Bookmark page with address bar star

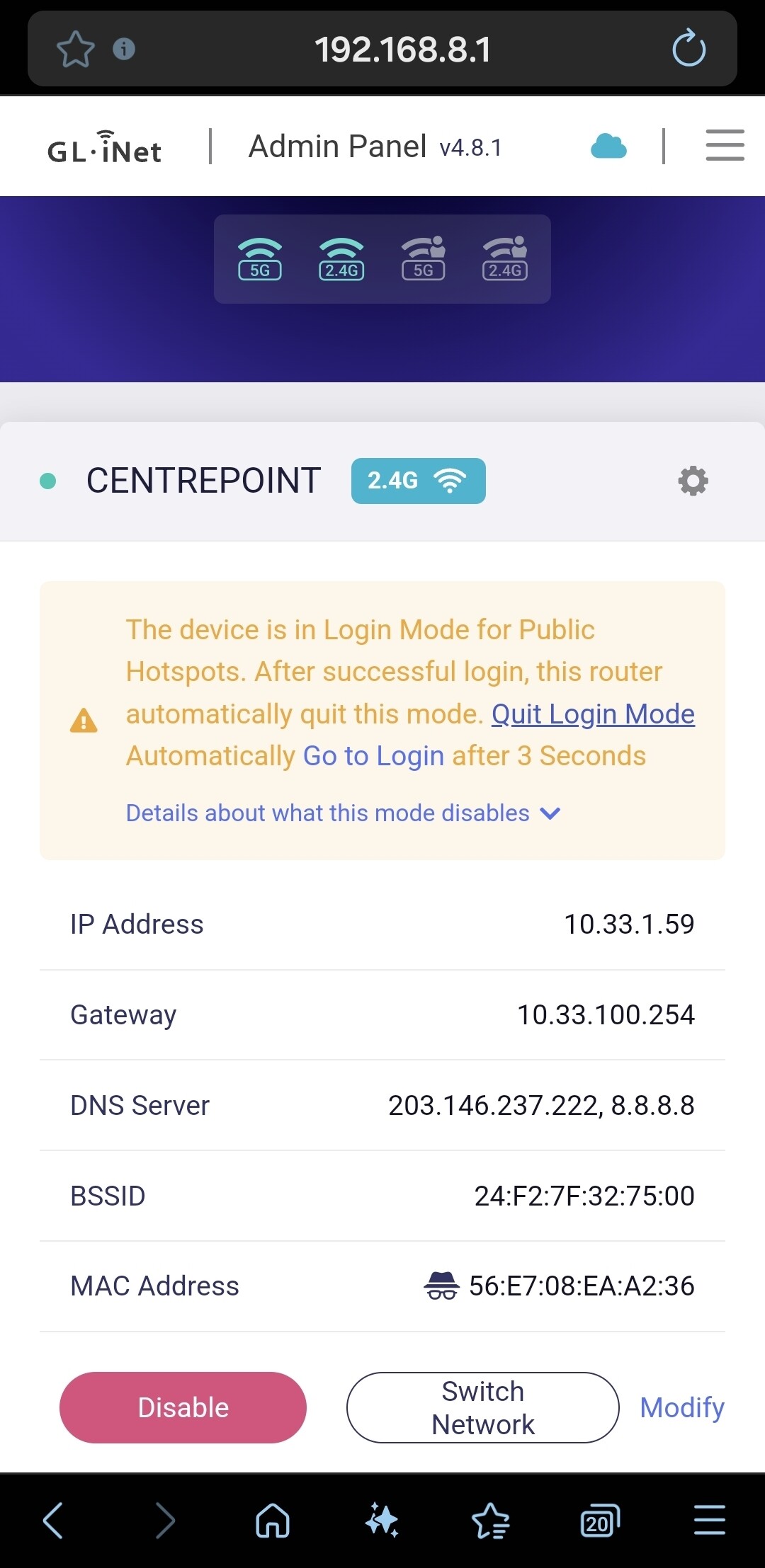click(75, 49)
